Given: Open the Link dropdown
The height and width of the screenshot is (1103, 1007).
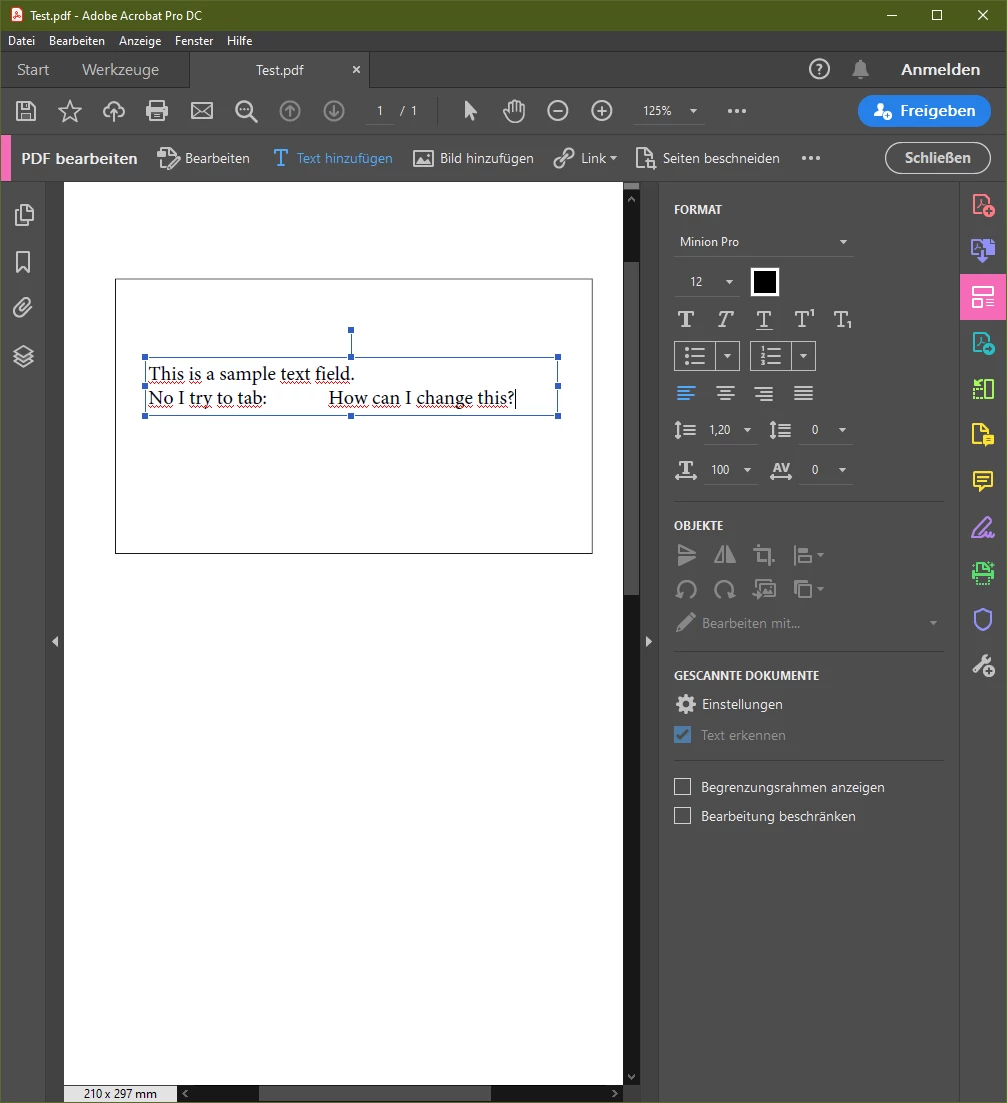Looking at the screenshot, I should click(x=585, y=158).
